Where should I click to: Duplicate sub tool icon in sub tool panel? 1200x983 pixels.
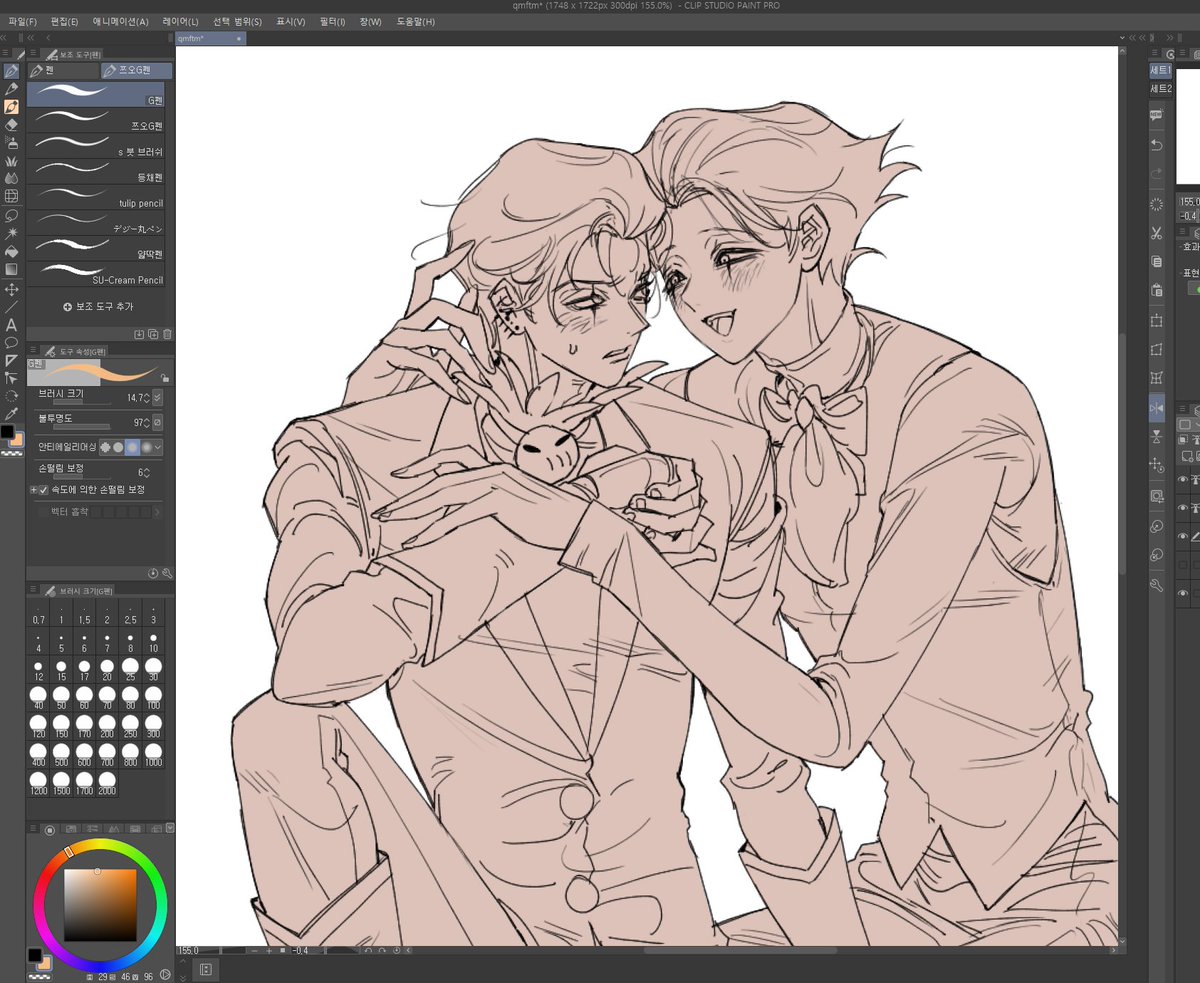tap(153, 334)
